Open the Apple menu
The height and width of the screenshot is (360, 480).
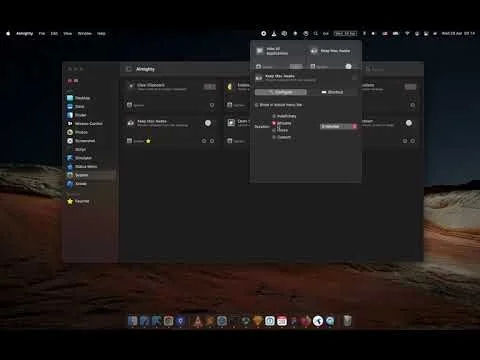tap(8, 33)
